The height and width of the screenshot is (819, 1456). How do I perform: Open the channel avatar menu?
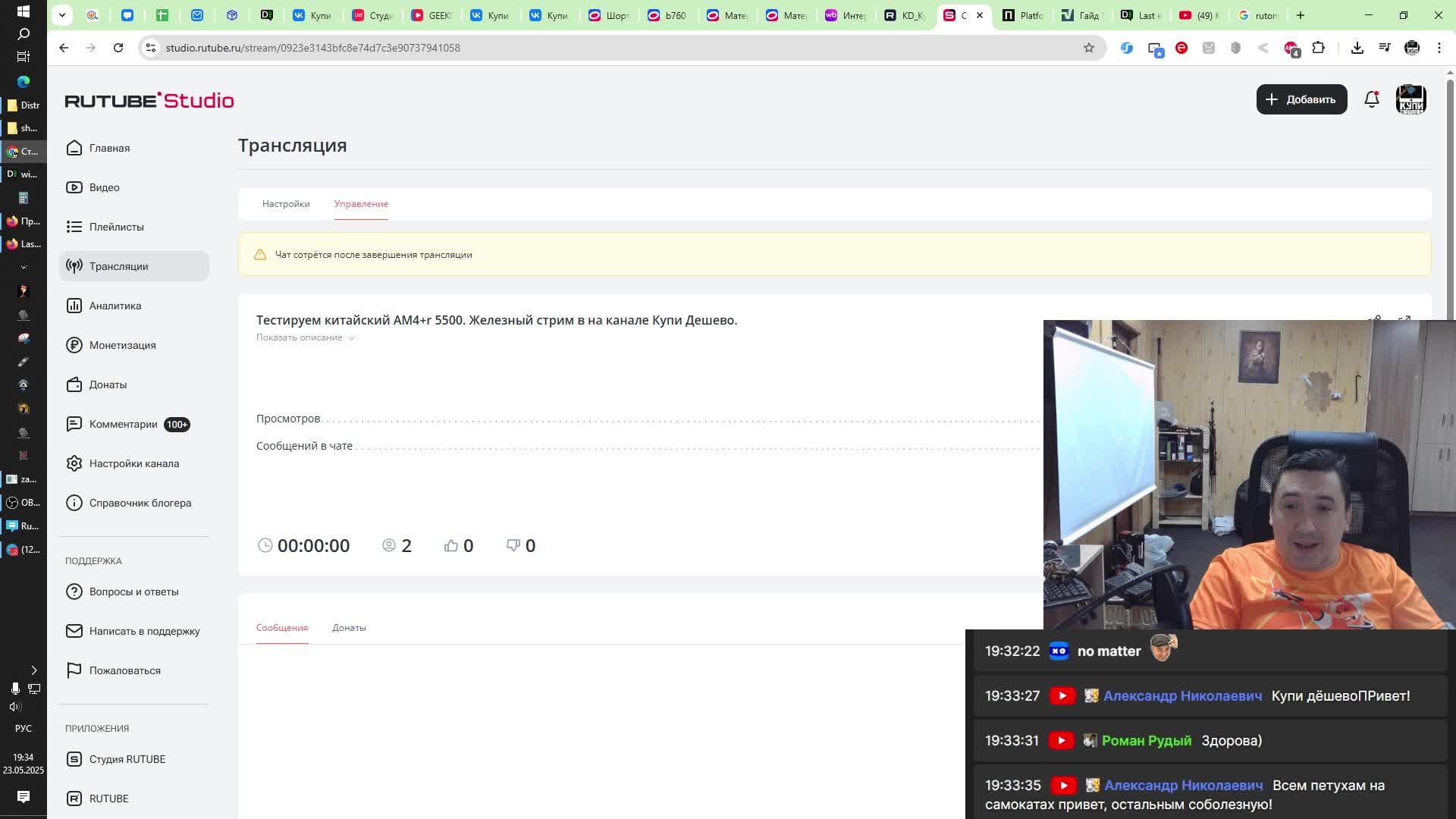(1410, 99)
